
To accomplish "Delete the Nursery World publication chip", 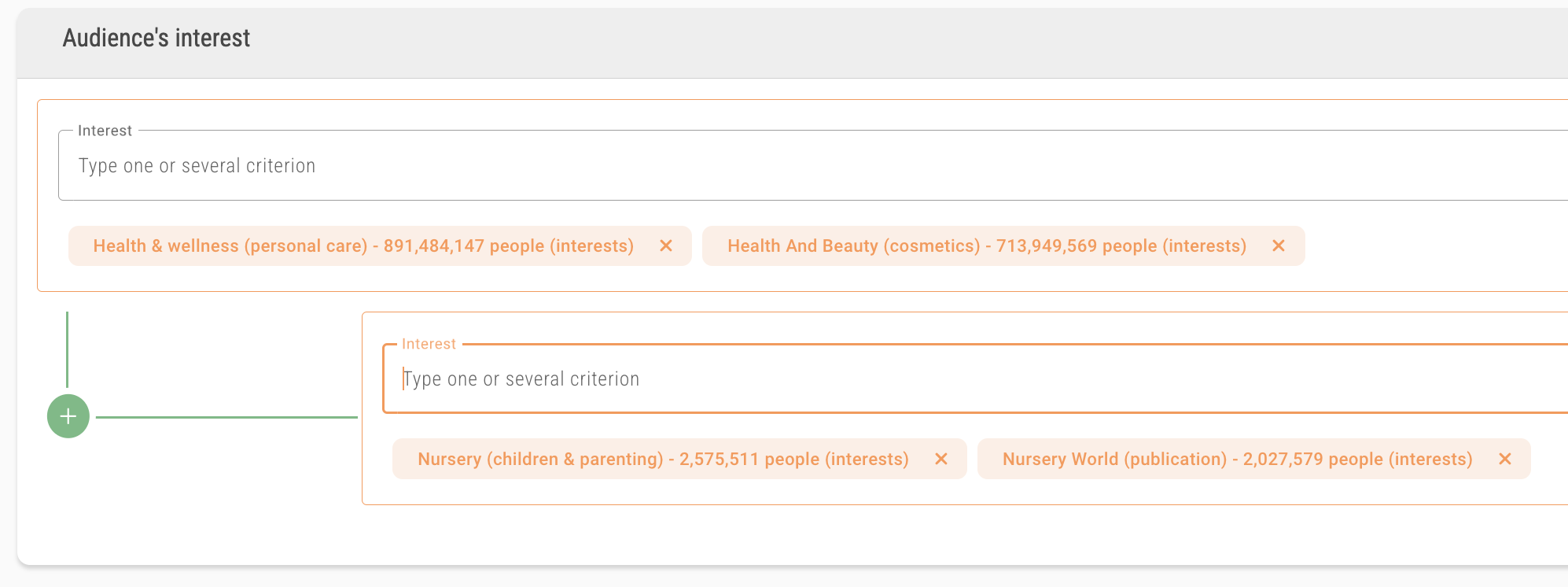I will point(1504,459).
